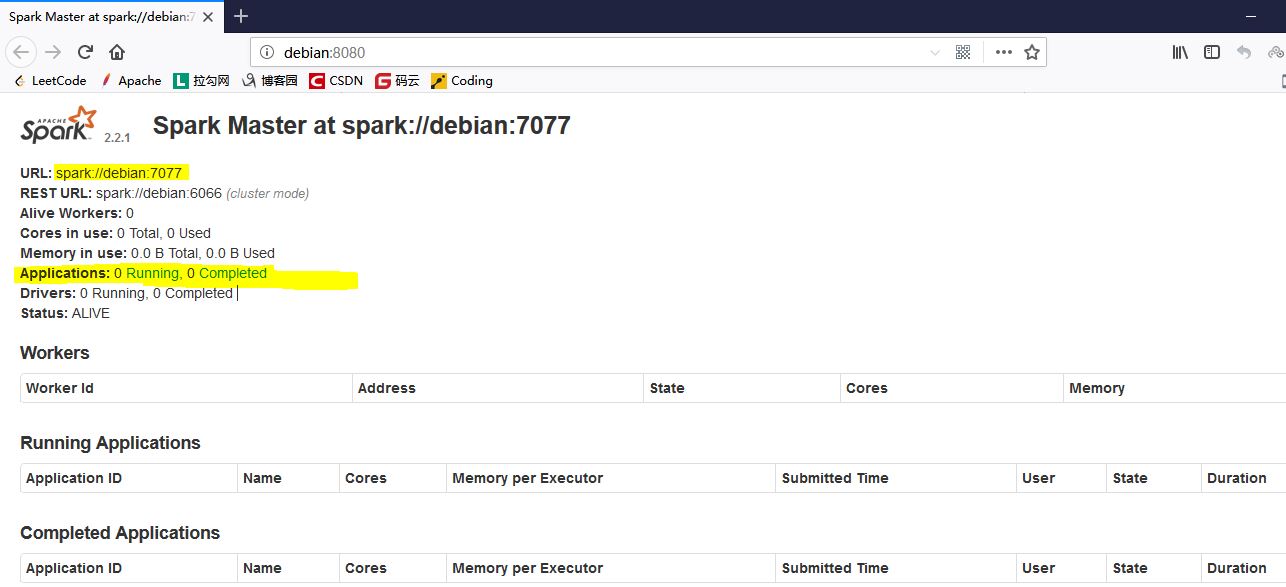
Task: Reload the Spark Master page
Action: tap(85, 52)
